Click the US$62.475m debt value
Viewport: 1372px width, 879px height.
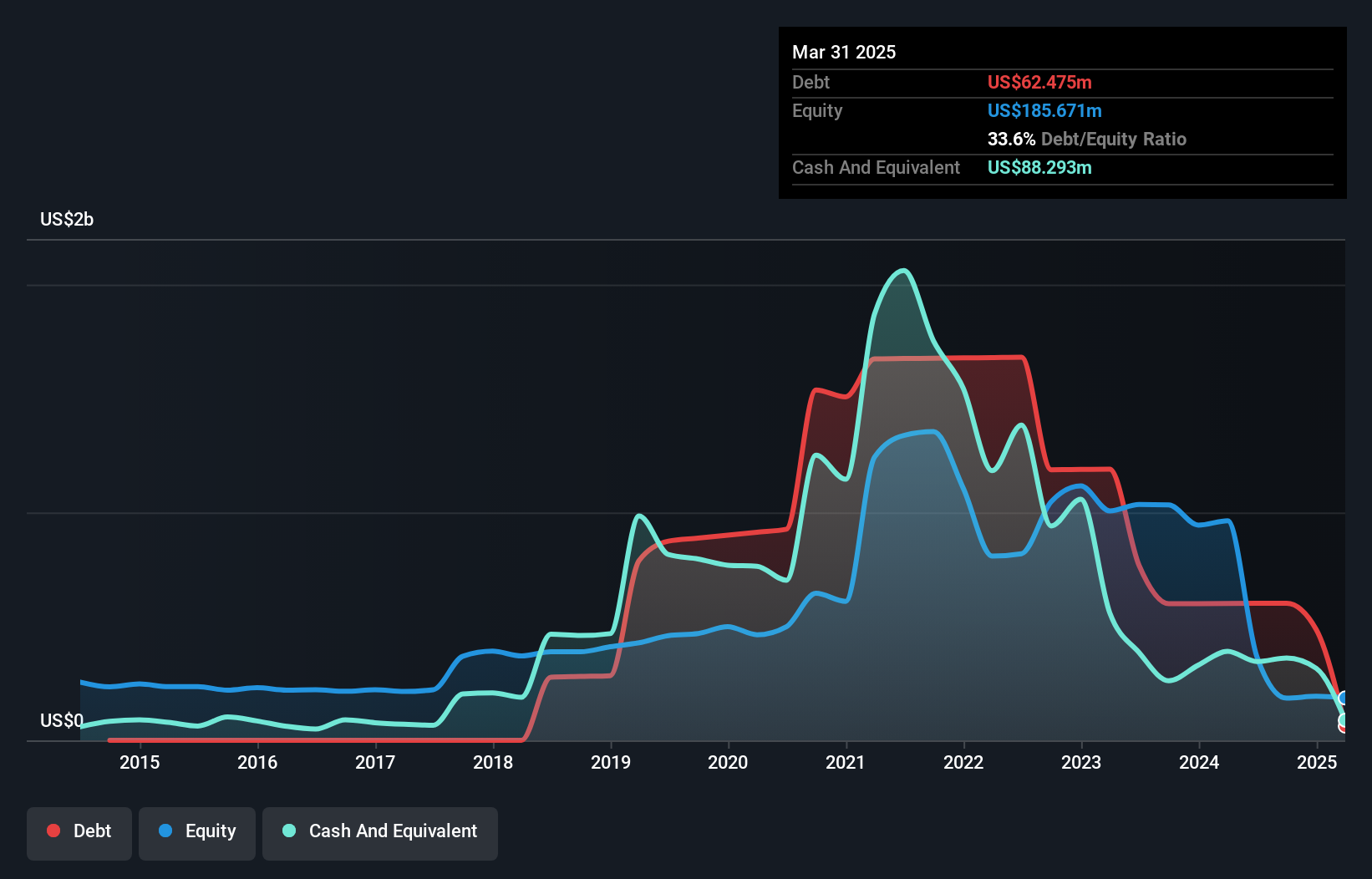1039,82
